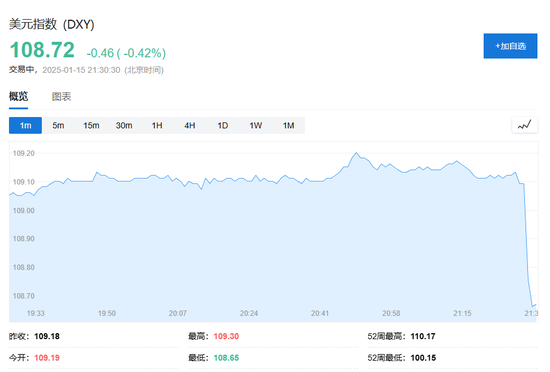Click the 52周最高 value 110.17
The image size is (550, 372).
pyautogui.click(x=423, y=336)
